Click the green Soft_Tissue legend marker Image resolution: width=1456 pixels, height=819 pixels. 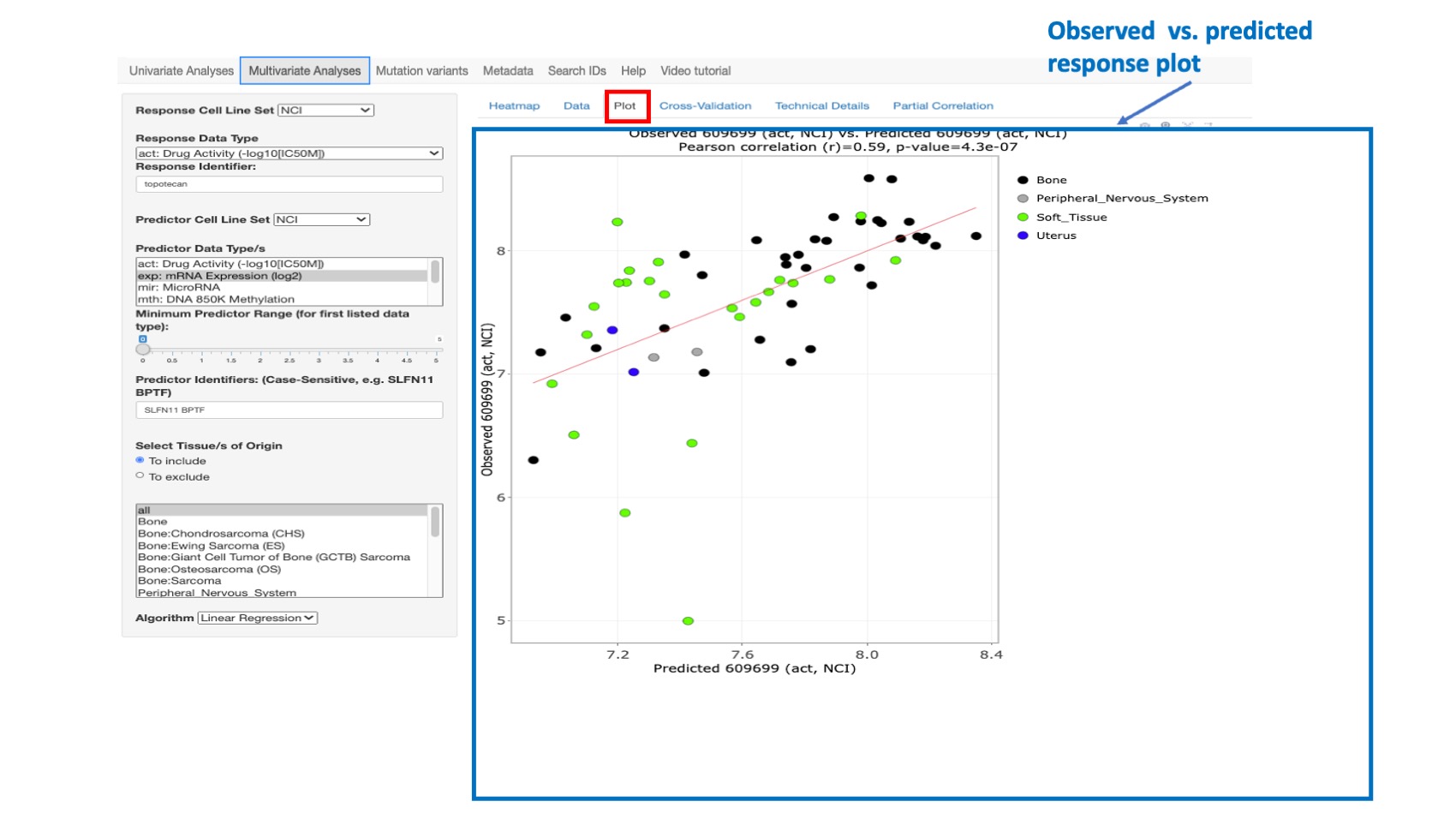pyautogui.click(x=1021, y=217)
